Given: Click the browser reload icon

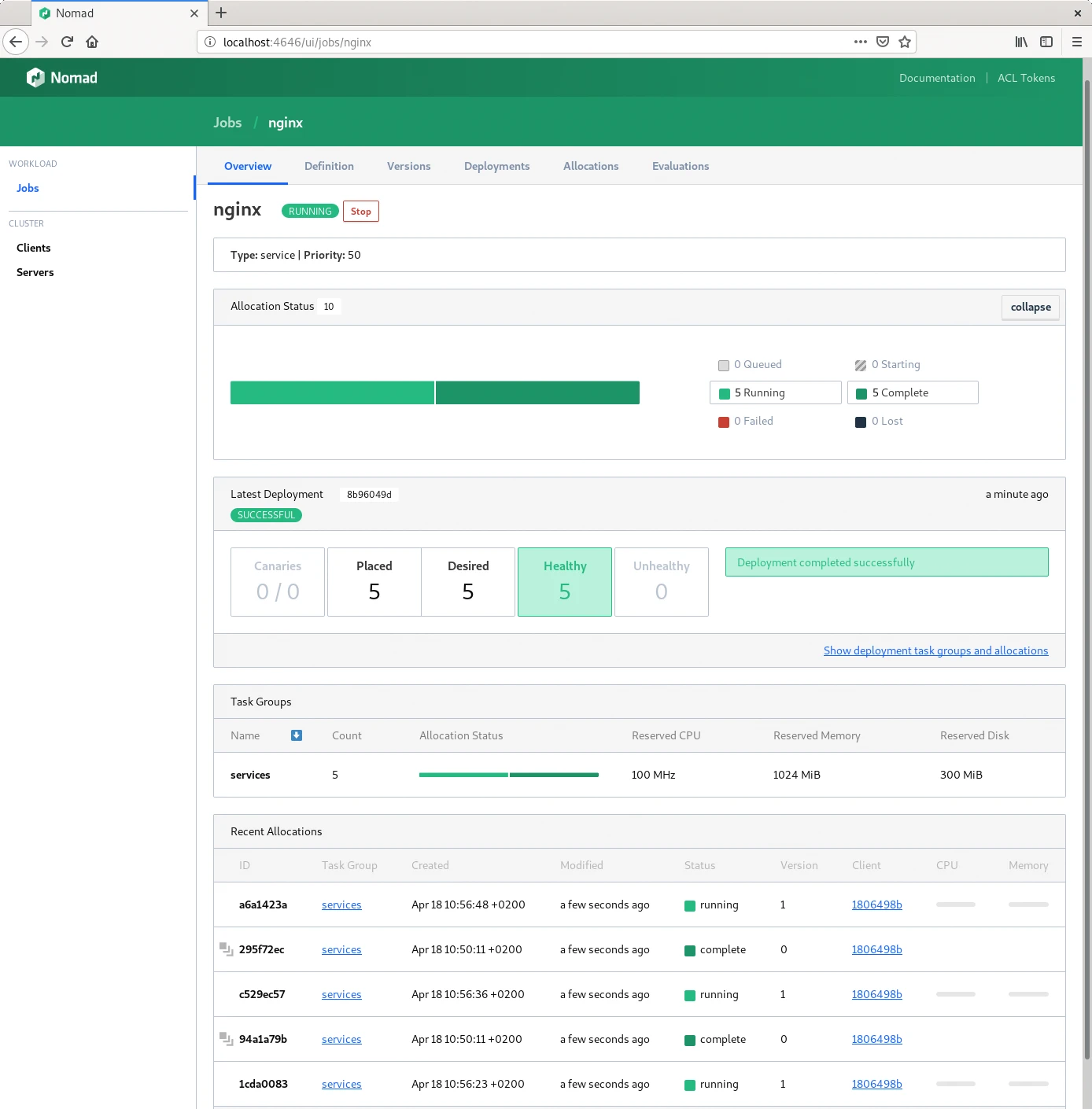Looking at the screenshot, I should click(x=67, y=42).
